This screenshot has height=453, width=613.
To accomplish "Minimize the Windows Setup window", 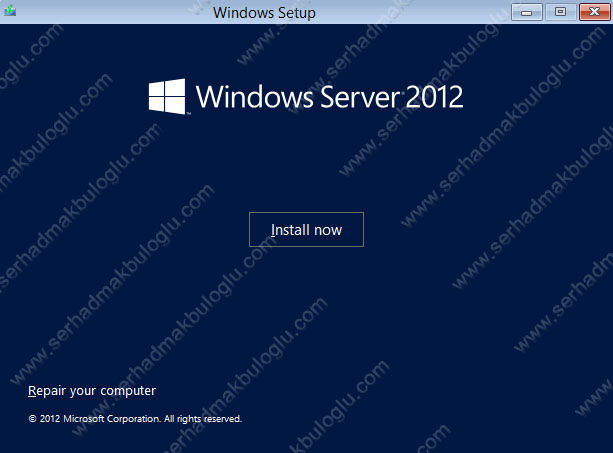I will (x=527, y=12).
